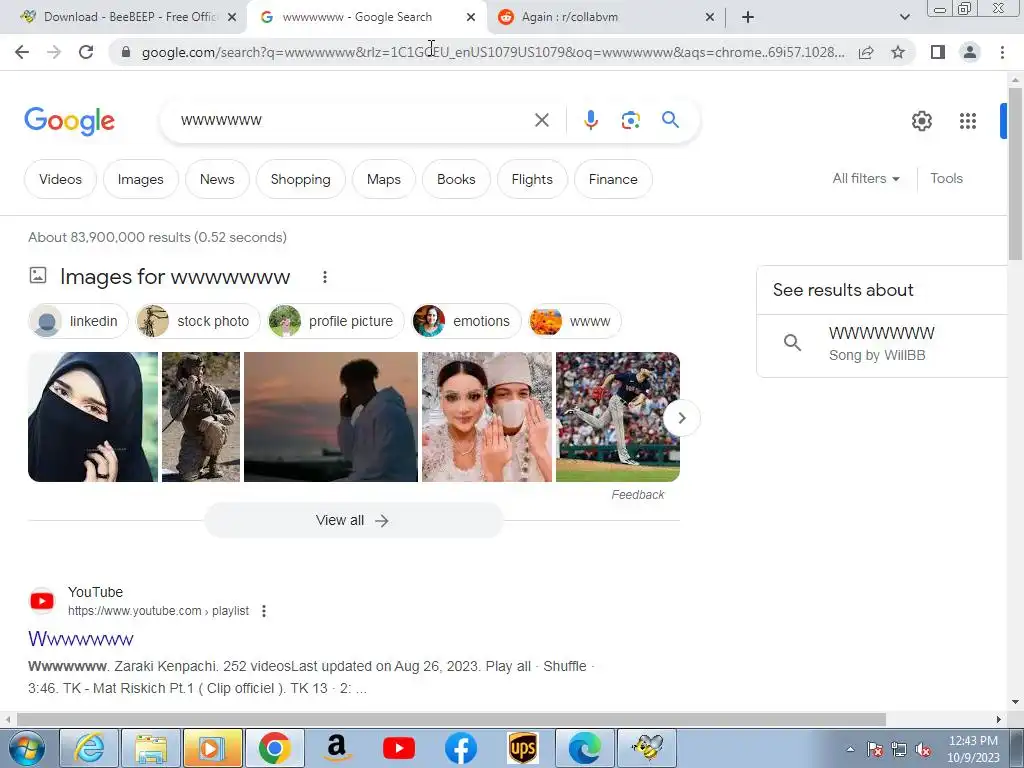This screenshot has width=1024, height=768.
Task: Click the Feedback link under images
Action: (x=637, y=495)
